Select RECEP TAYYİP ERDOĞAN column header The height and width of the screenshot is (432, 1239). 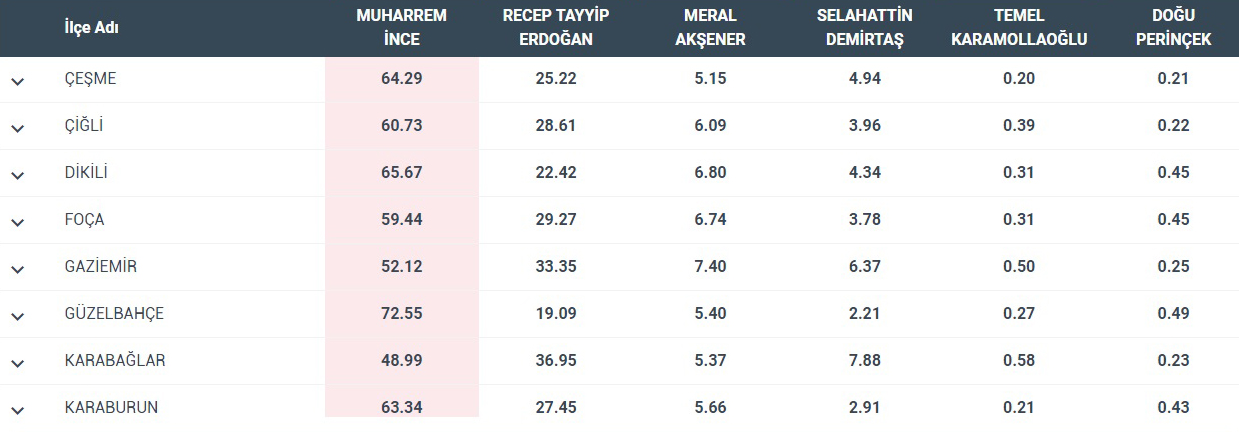[x=556, y=28]
